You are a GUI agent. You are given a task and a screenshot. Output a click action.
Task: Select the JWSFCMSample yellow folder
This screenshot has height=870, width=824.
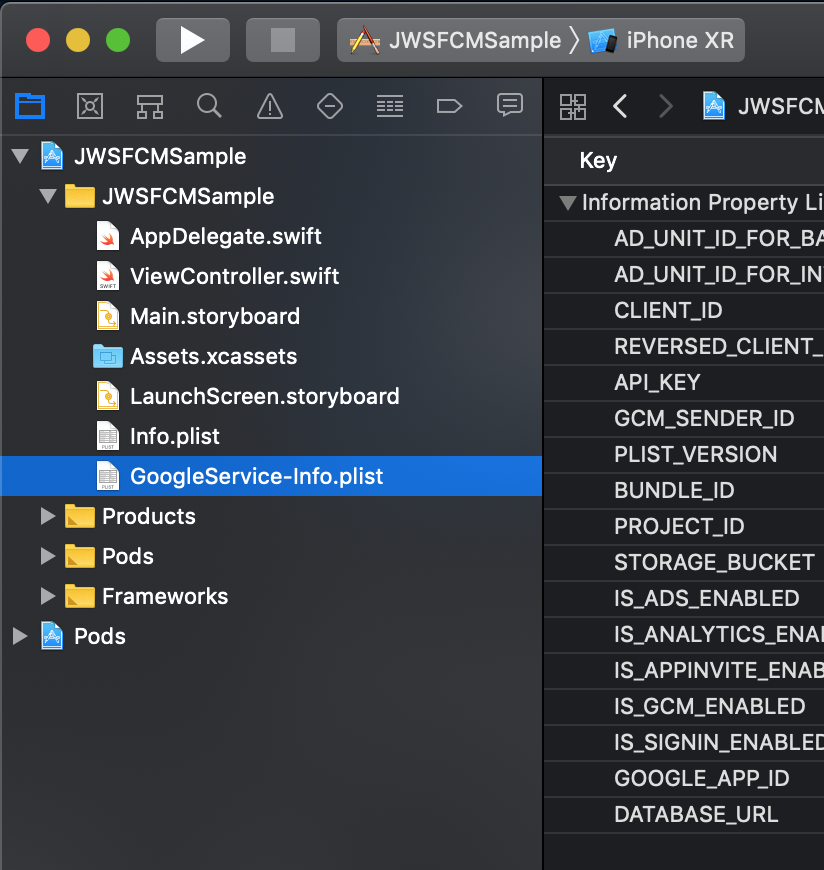(271, 196)
